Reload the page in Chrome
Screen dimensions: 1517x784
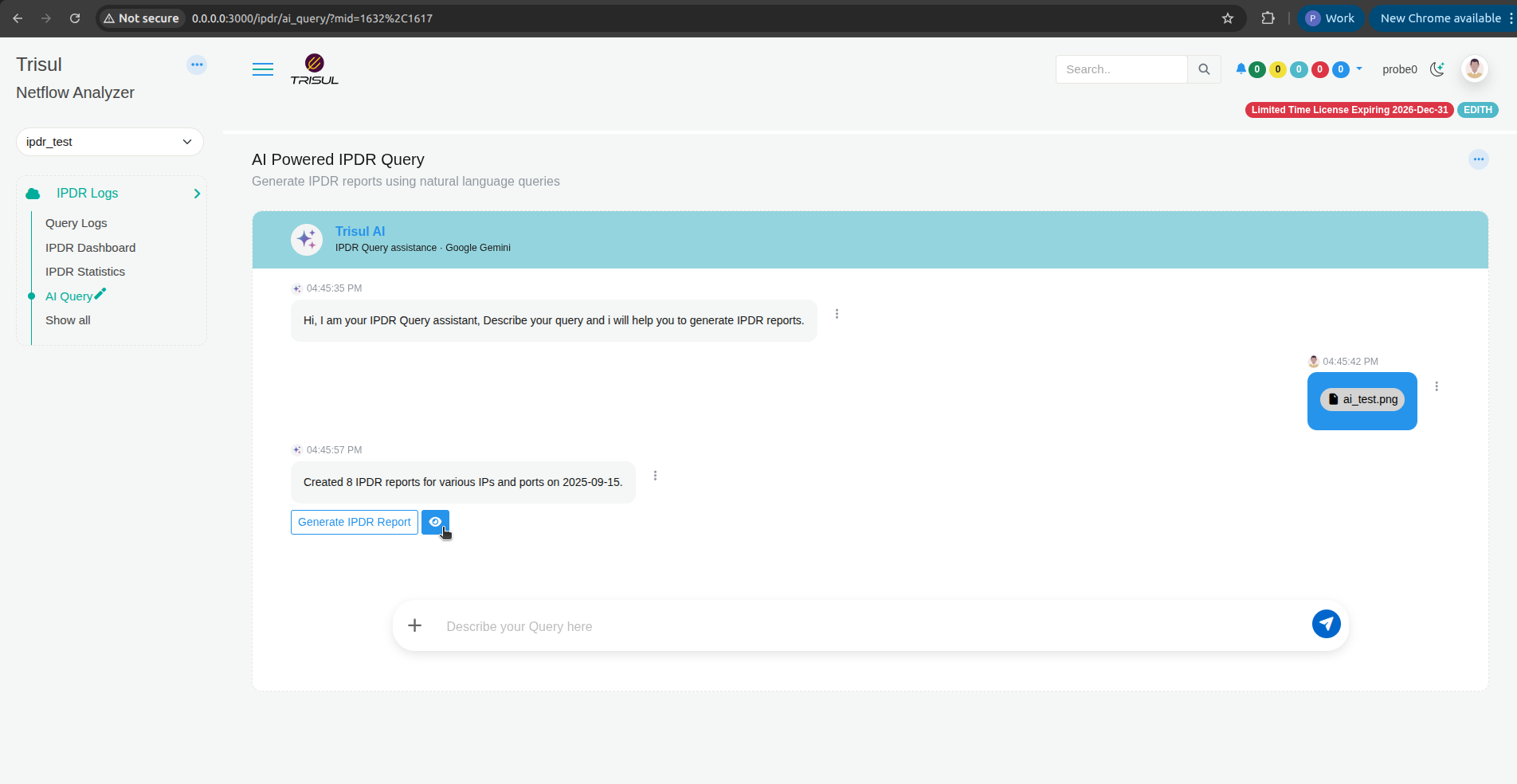pyautogui.click(x=75, y=18)
